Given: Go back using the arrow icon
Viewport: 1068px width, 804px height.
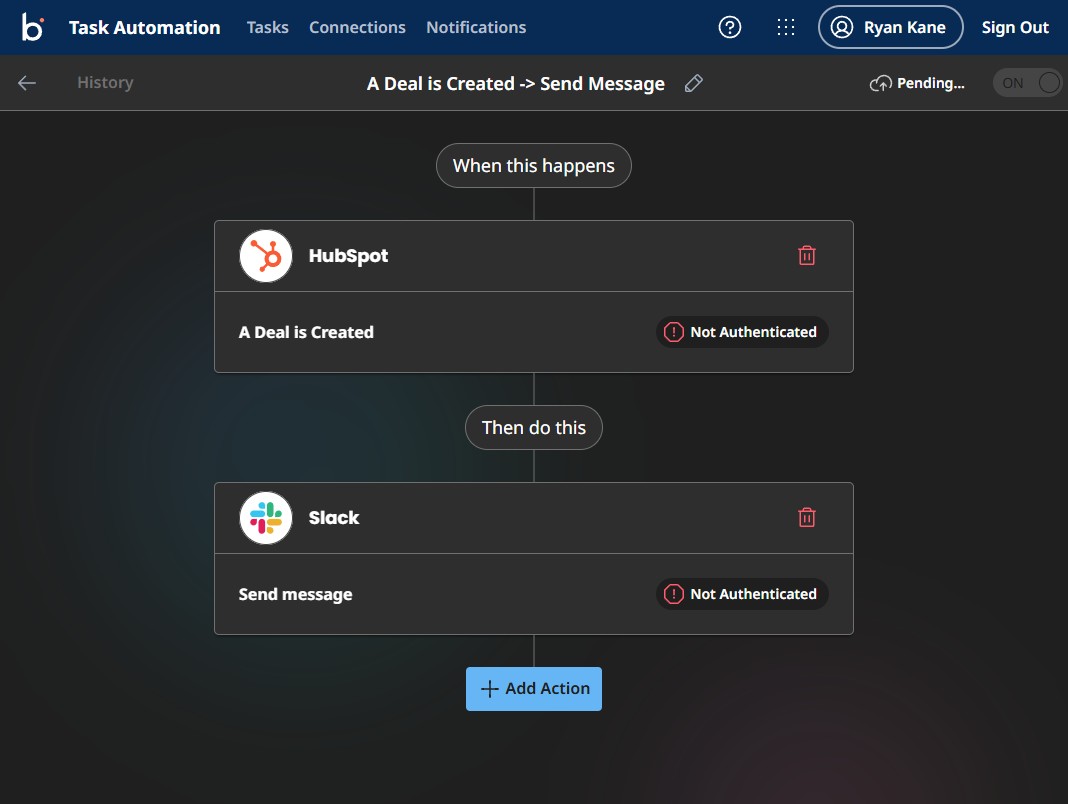Looking at the screenshot, I should coord(26,83).
